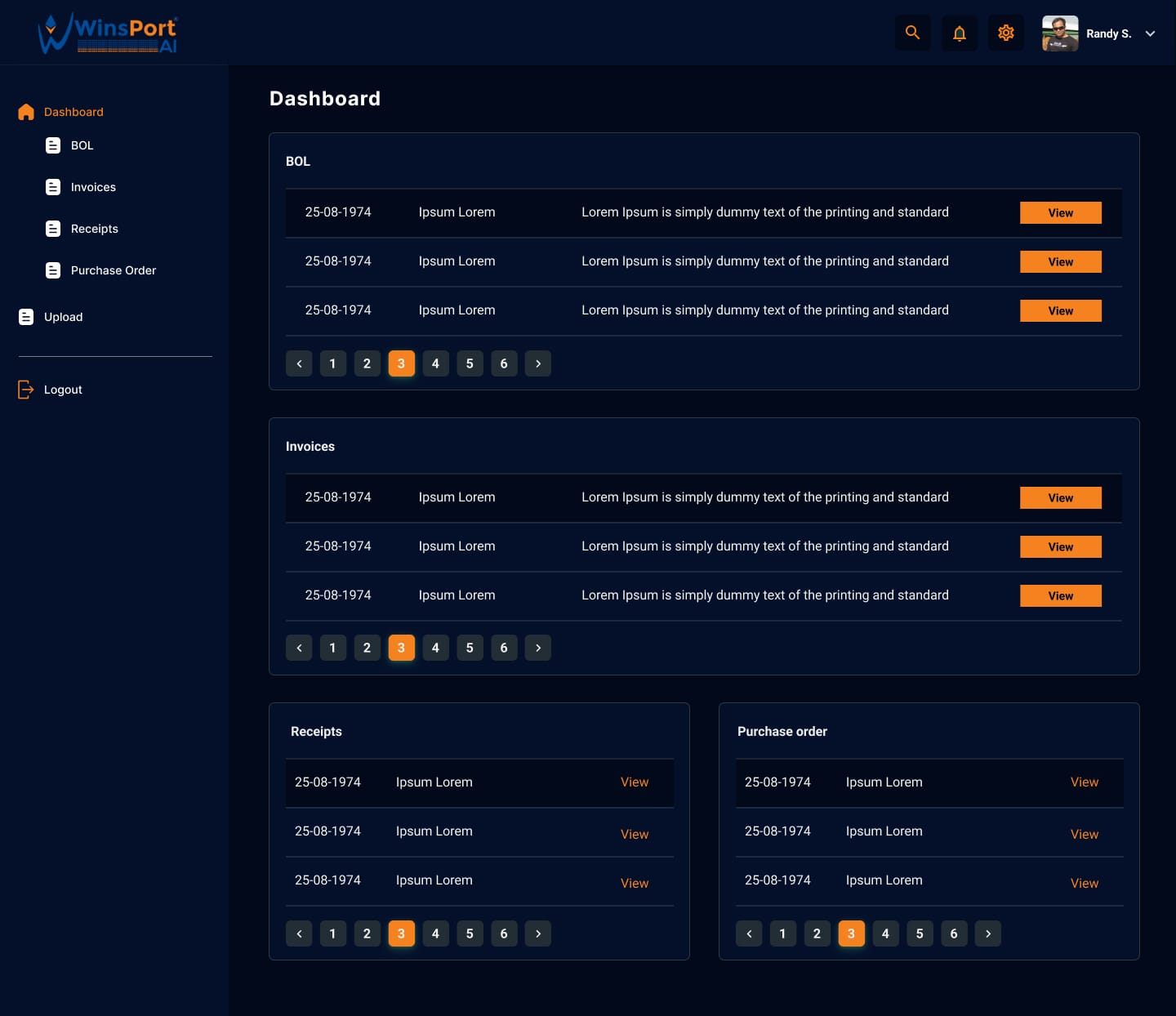Click the WinsPort AI logo
The height and width of the screenshot is (1016, 1176).
click(x=108, y=33)
